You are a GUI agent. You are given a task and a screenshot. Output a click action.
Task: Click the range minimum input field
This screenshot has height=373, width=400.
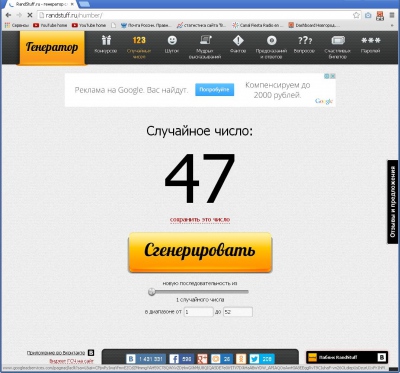[x=198, y=312]
